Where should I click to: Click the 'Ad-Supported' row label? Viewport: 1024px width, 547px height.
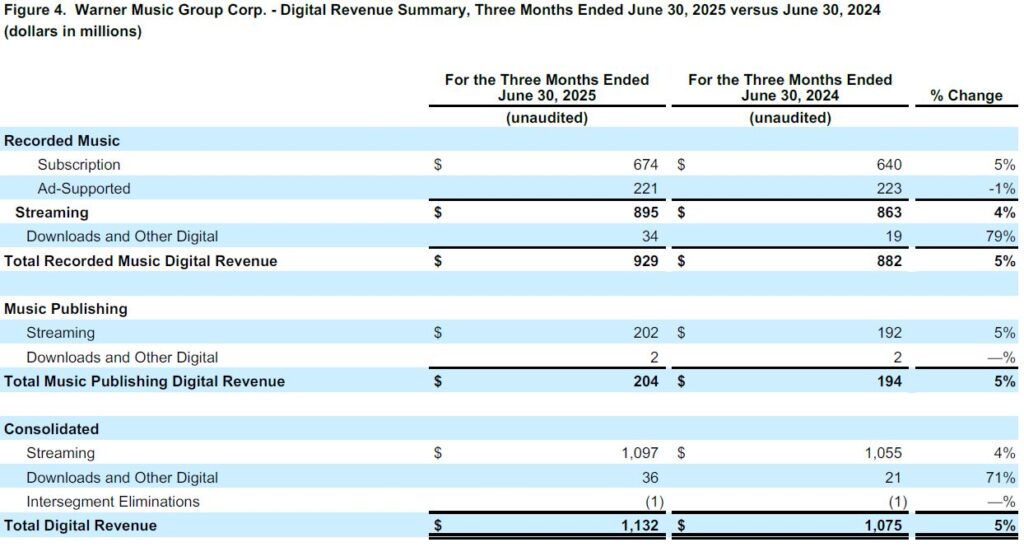tap(84, 189)
